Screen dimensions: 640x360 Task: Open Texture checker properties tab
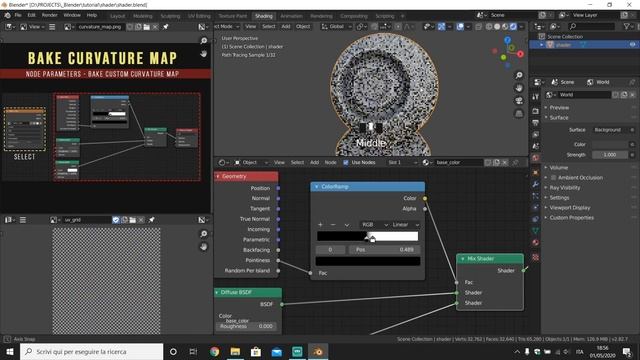point(536,257)
